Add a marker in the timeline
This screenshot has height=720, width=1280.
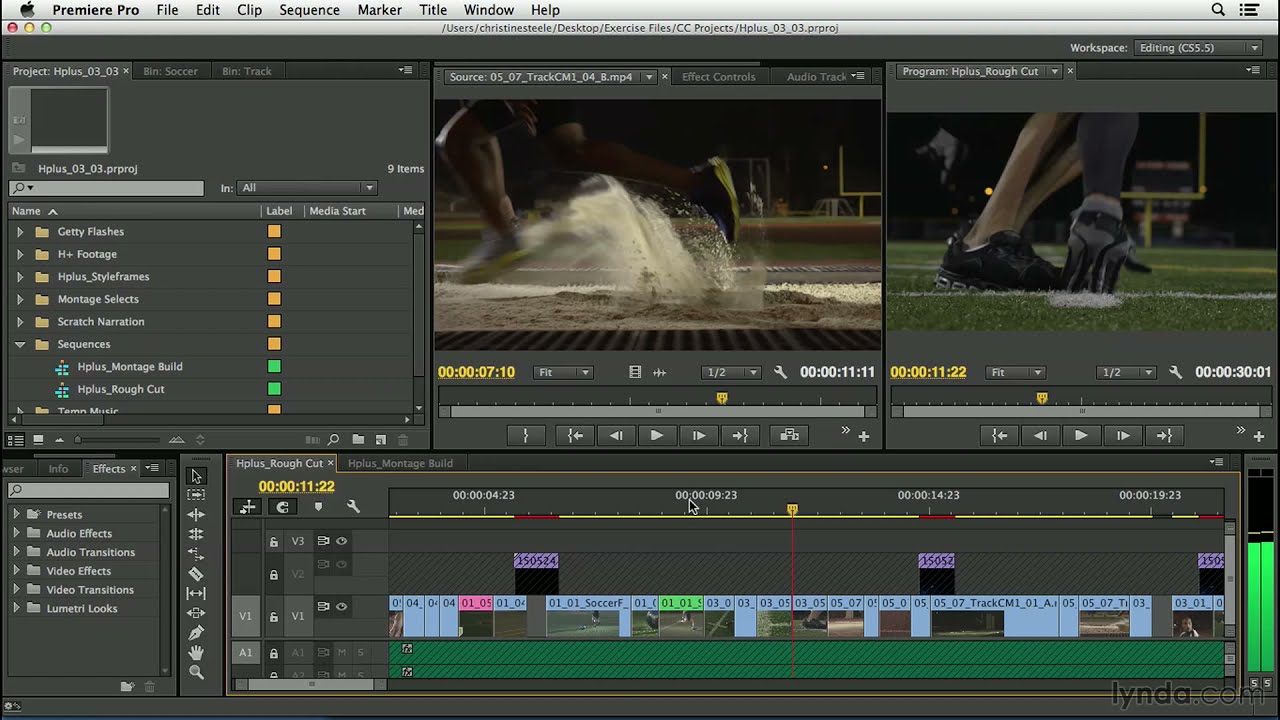pyautogui.click(x=318, y=507)
